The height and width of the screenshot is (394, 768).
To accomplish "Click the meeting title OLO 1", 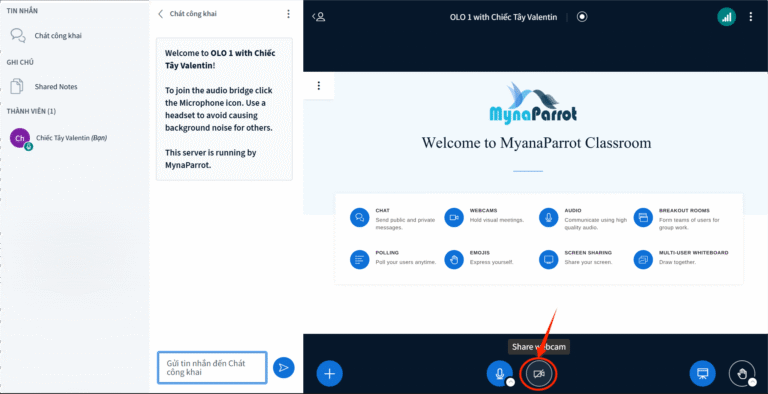I will point(503,17).
